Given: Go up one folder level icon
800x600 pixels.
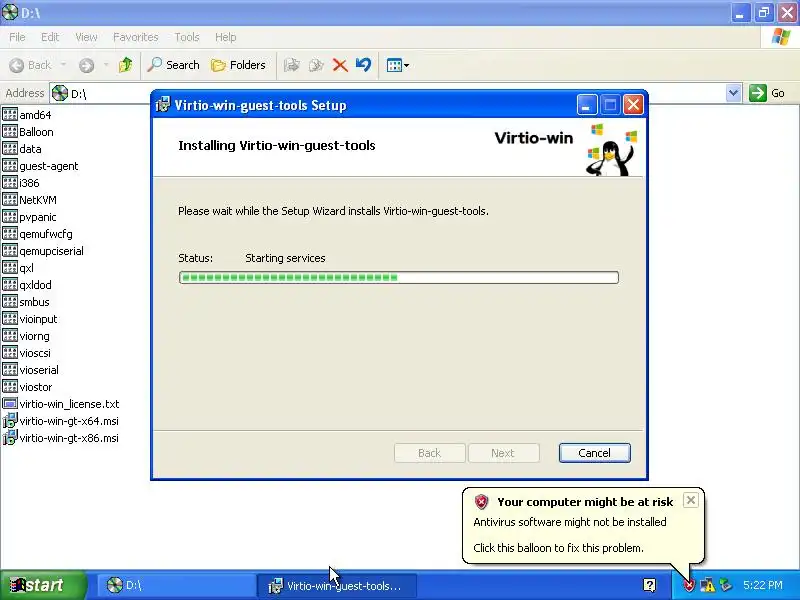Looking at the screenshot, I should [x=126, y=65].
